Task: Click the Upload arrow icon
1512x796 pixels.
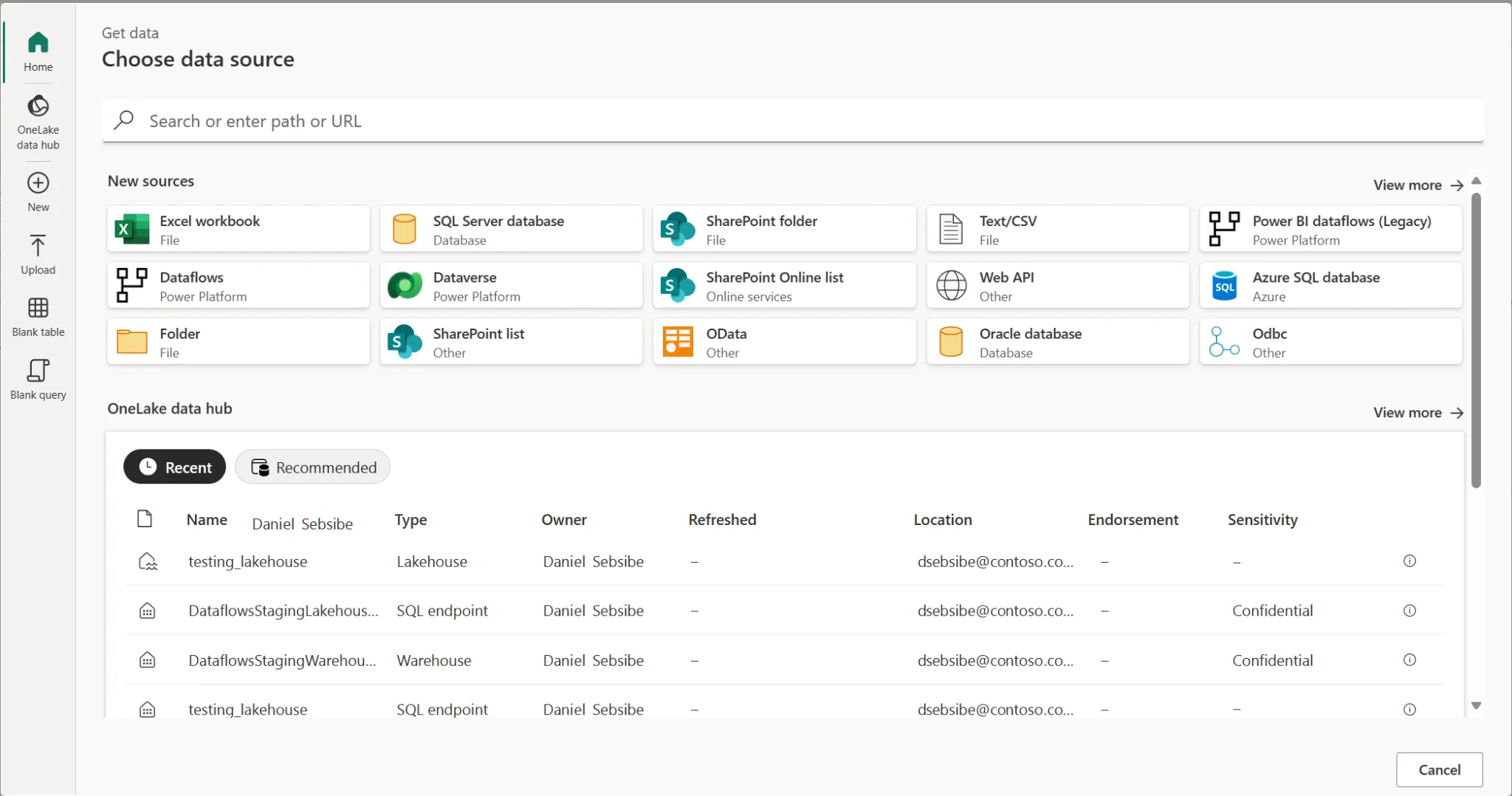Action: [x=38, y=245]
